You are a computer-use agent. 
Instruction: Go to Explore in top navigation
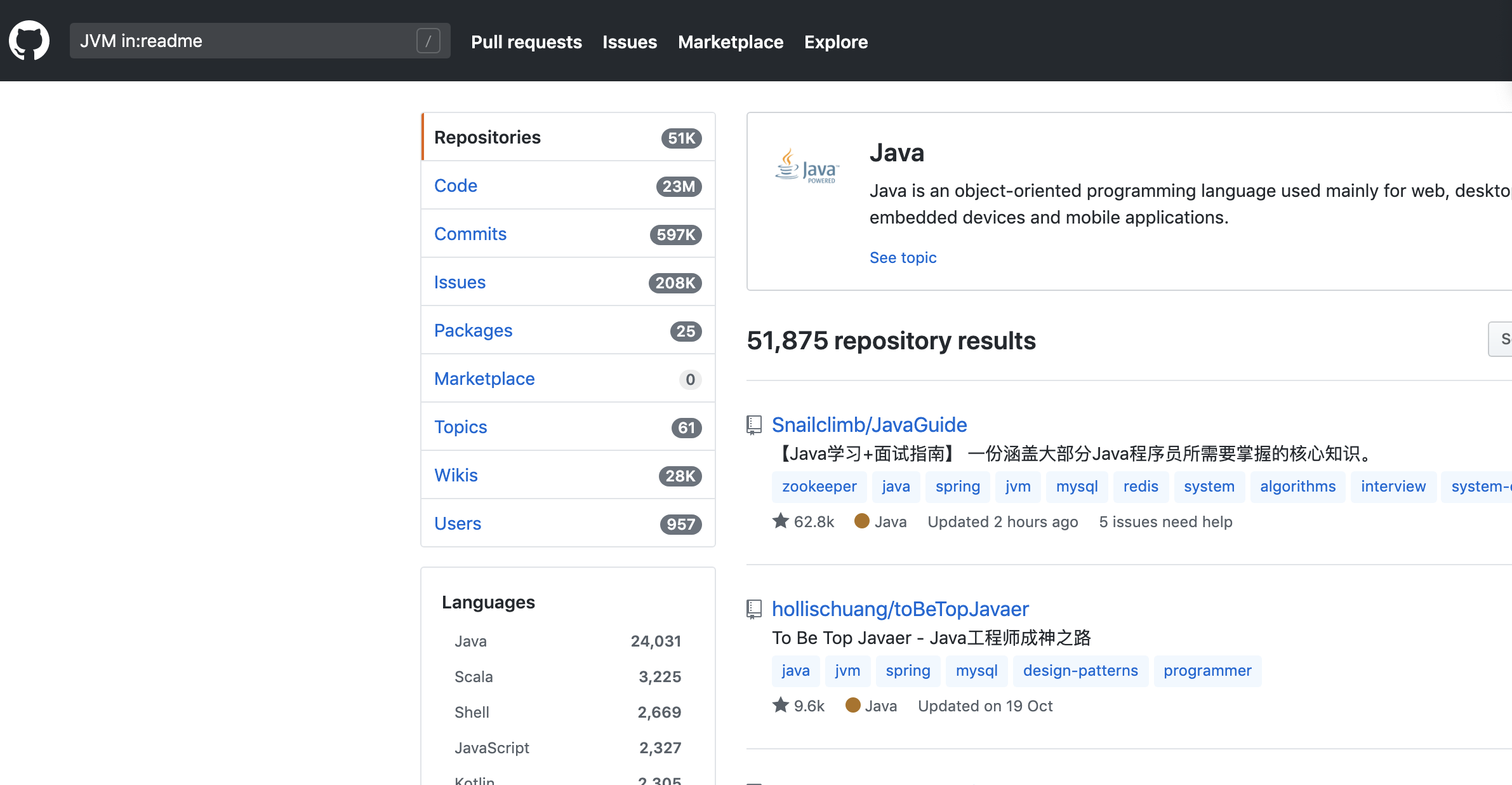[836, 42]
